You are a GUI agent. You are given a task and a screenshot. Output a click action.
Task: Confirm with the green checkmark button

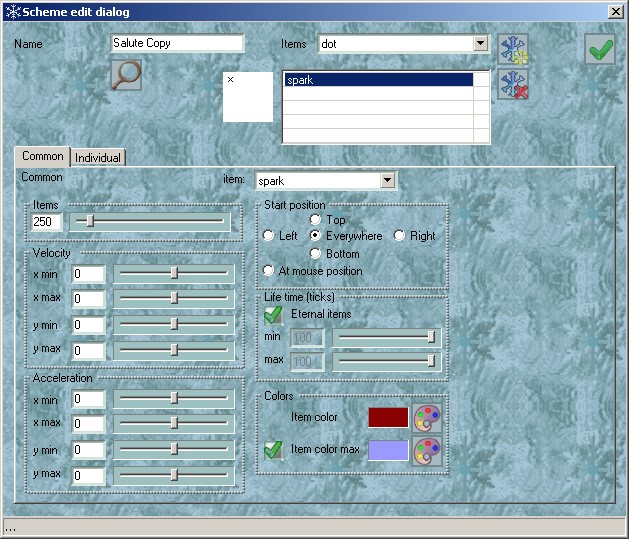(x=600, y=49)
